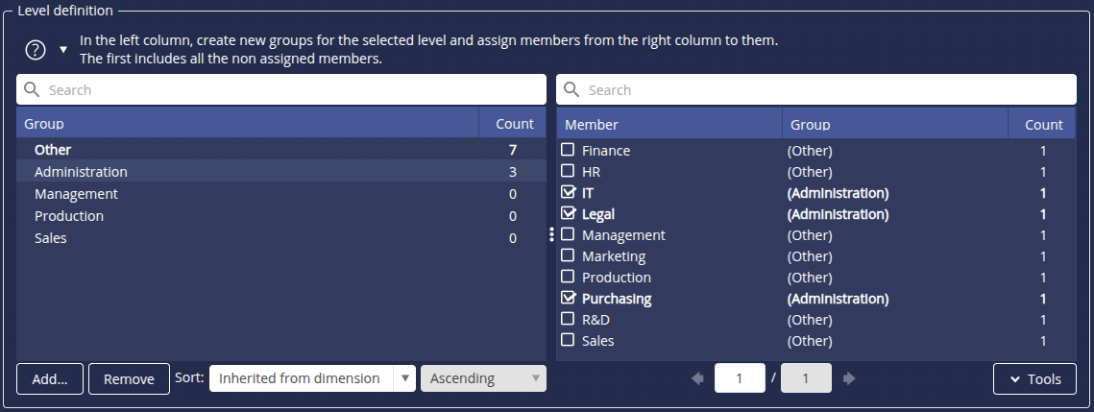Open the Inherited from dimension sort dropdown
The image size is (1094, 412).
coord(312,379)
